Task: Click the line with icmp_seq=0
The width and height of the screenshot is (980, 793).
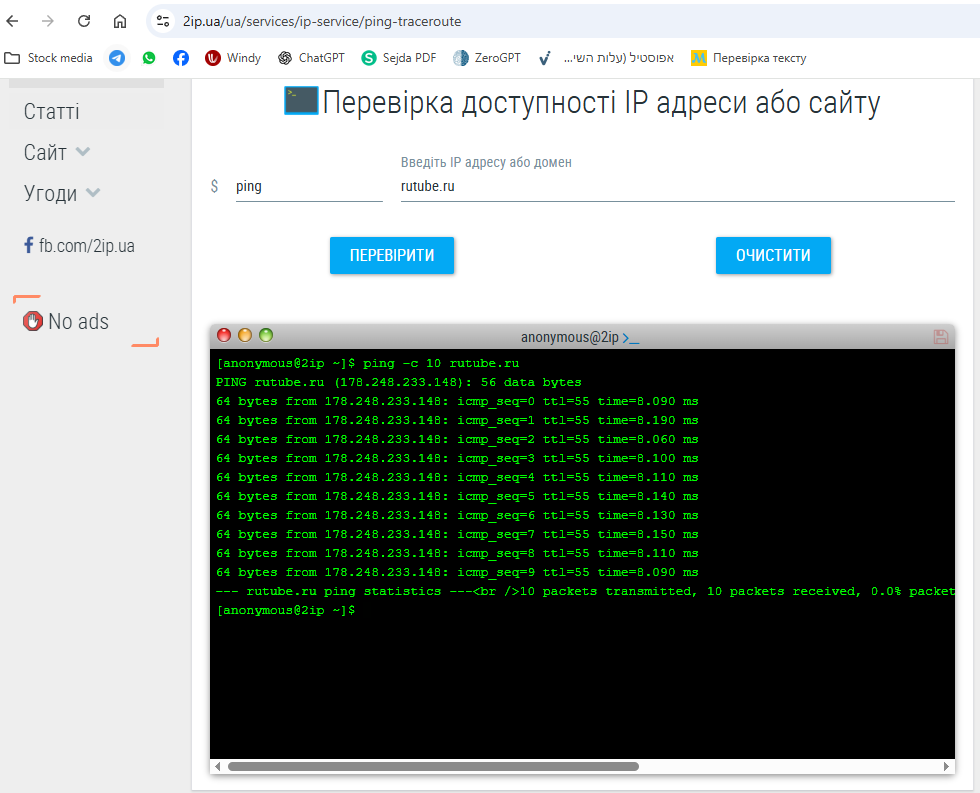Action: click(457, 401)
